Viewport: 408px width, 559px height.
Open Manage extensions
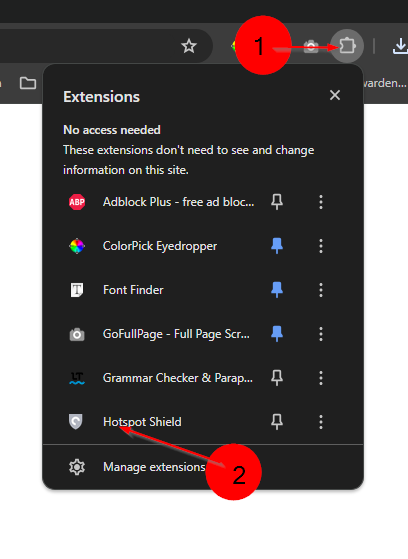[203, 467]
